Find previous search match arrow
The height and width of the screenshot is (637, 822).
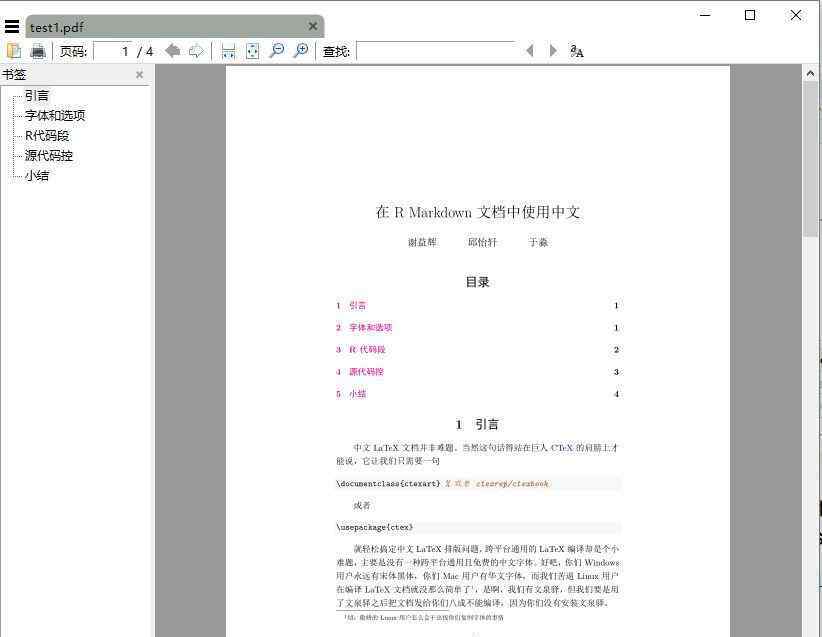(530, 50)
